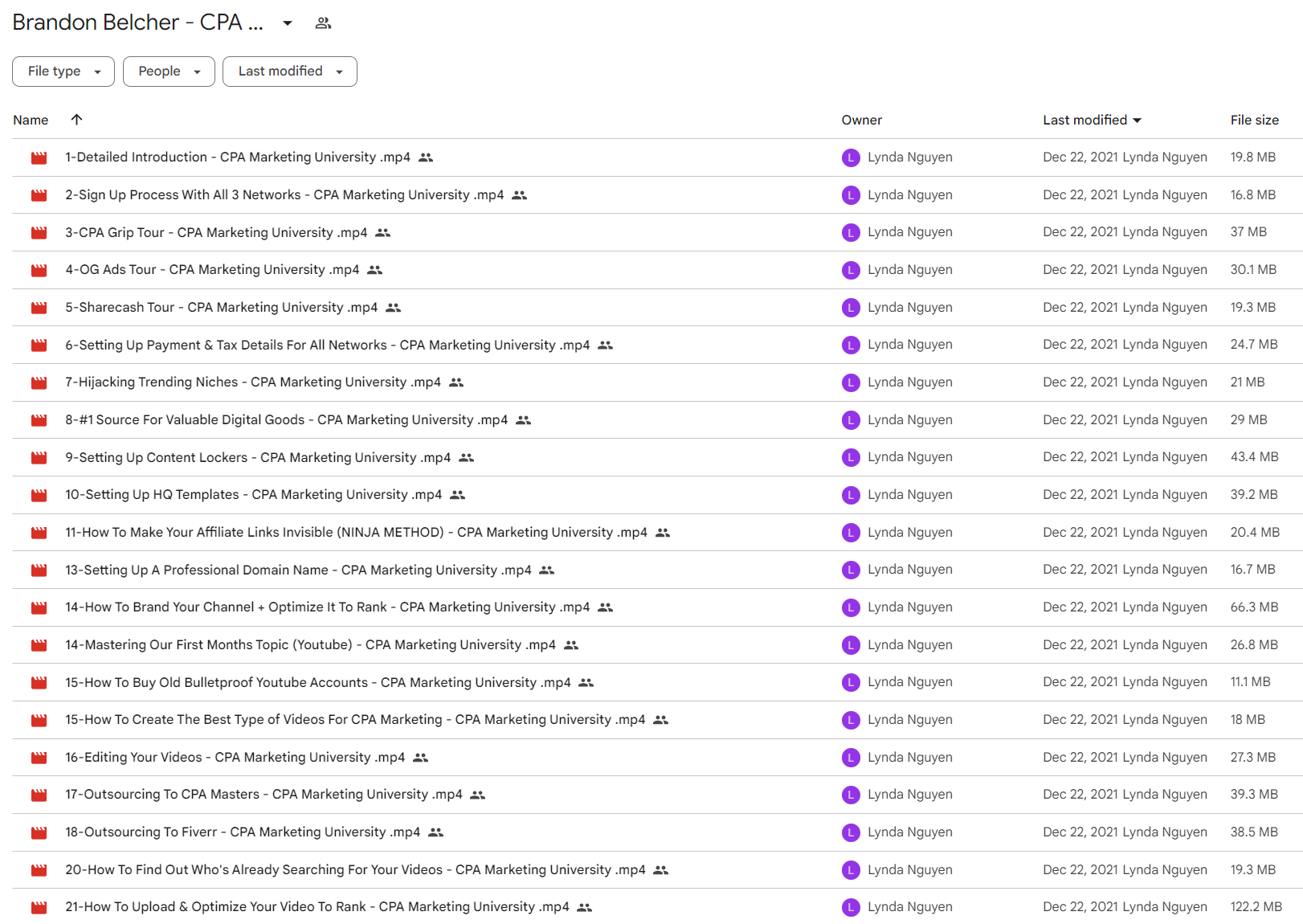Click shared icon next to 21-How To Upload file
This screenshot has height=924, width=1303.
click(585, 907)
